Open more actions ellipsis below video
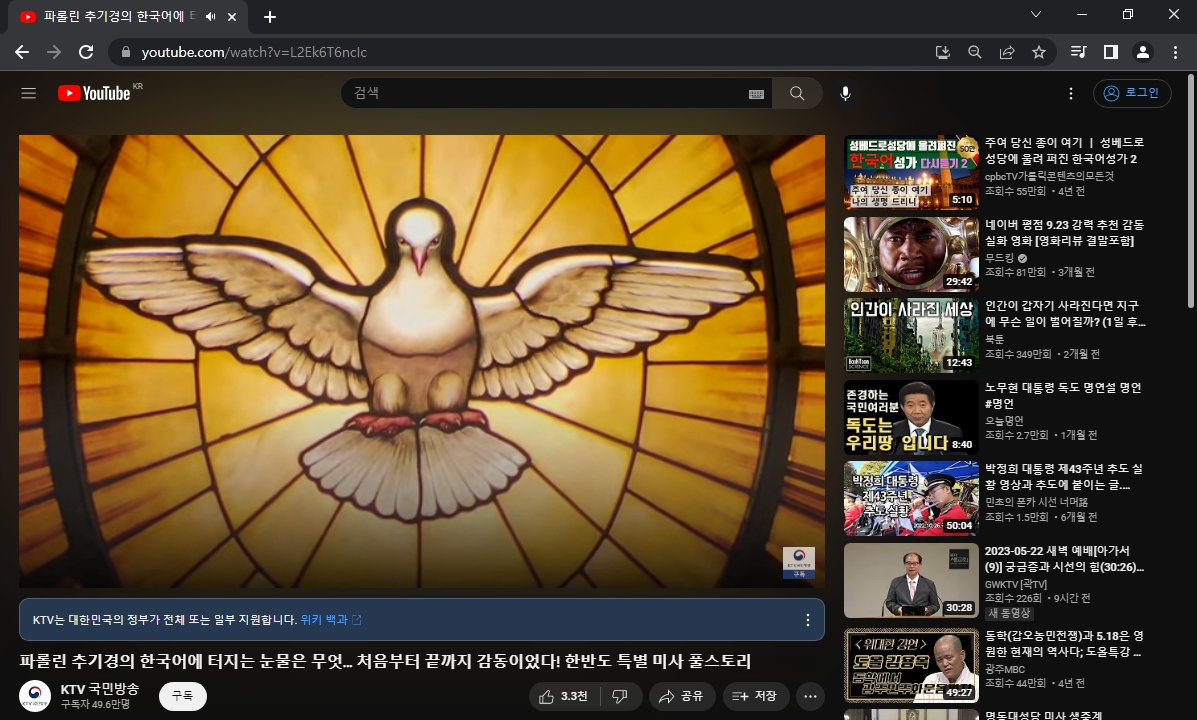1197x720 pixels. (x=810, y=696)
